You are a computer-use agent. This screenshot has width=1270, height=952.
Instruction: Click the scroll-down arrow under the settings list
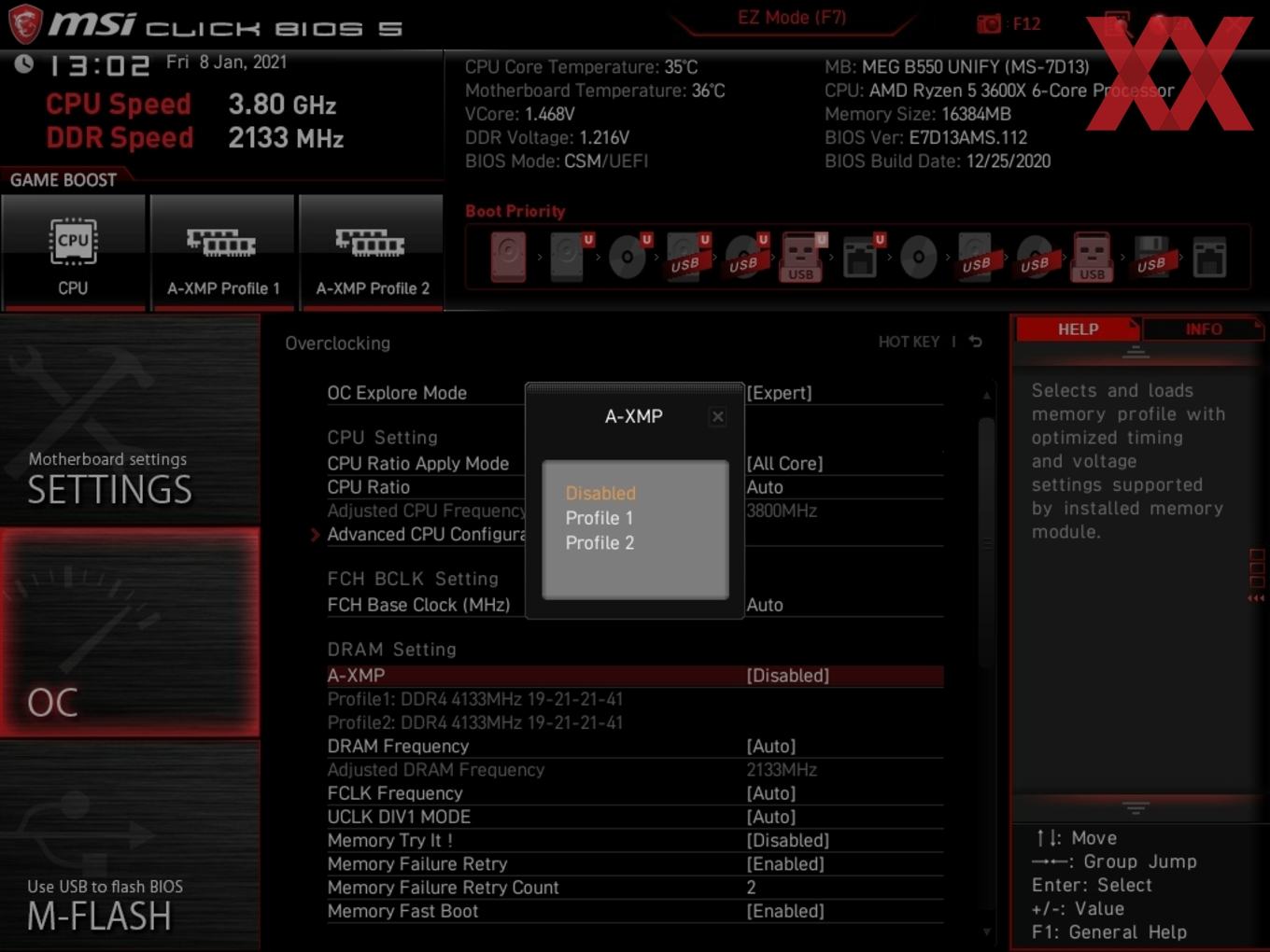[987, 931]
